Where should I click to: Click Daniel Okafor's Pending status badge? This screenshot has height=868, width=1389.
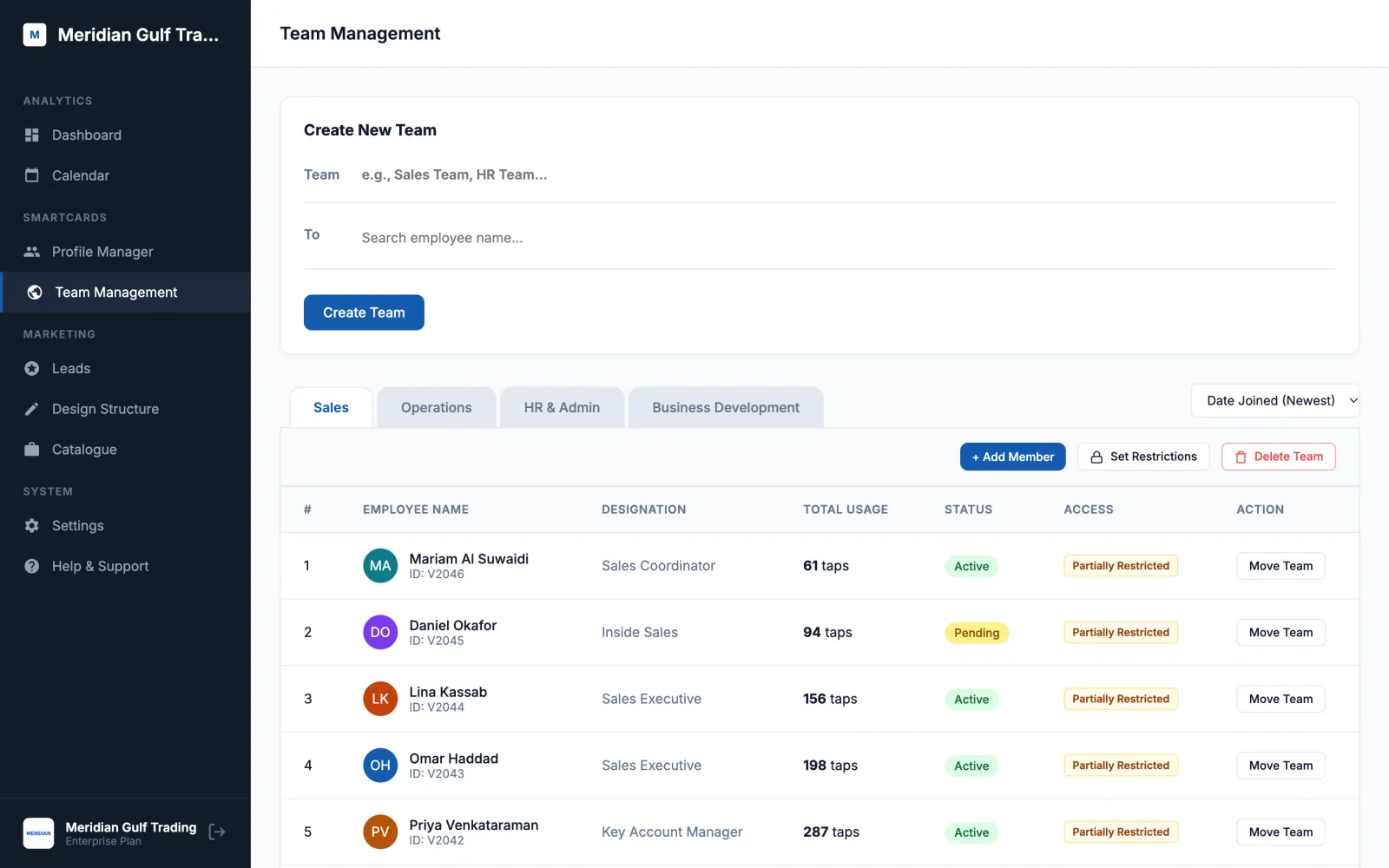pyautogui.click(x=977, y=633)
